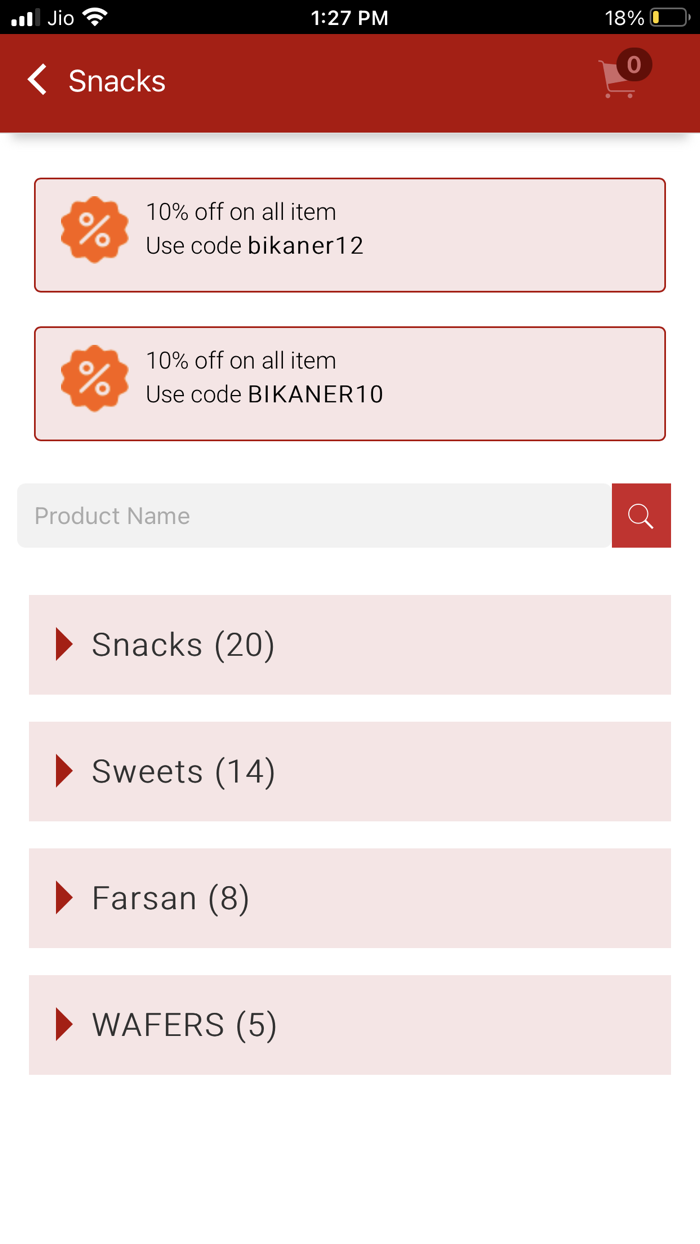Open the Snacks title in the header bar
700x1244 pixels.
[117, 80]
